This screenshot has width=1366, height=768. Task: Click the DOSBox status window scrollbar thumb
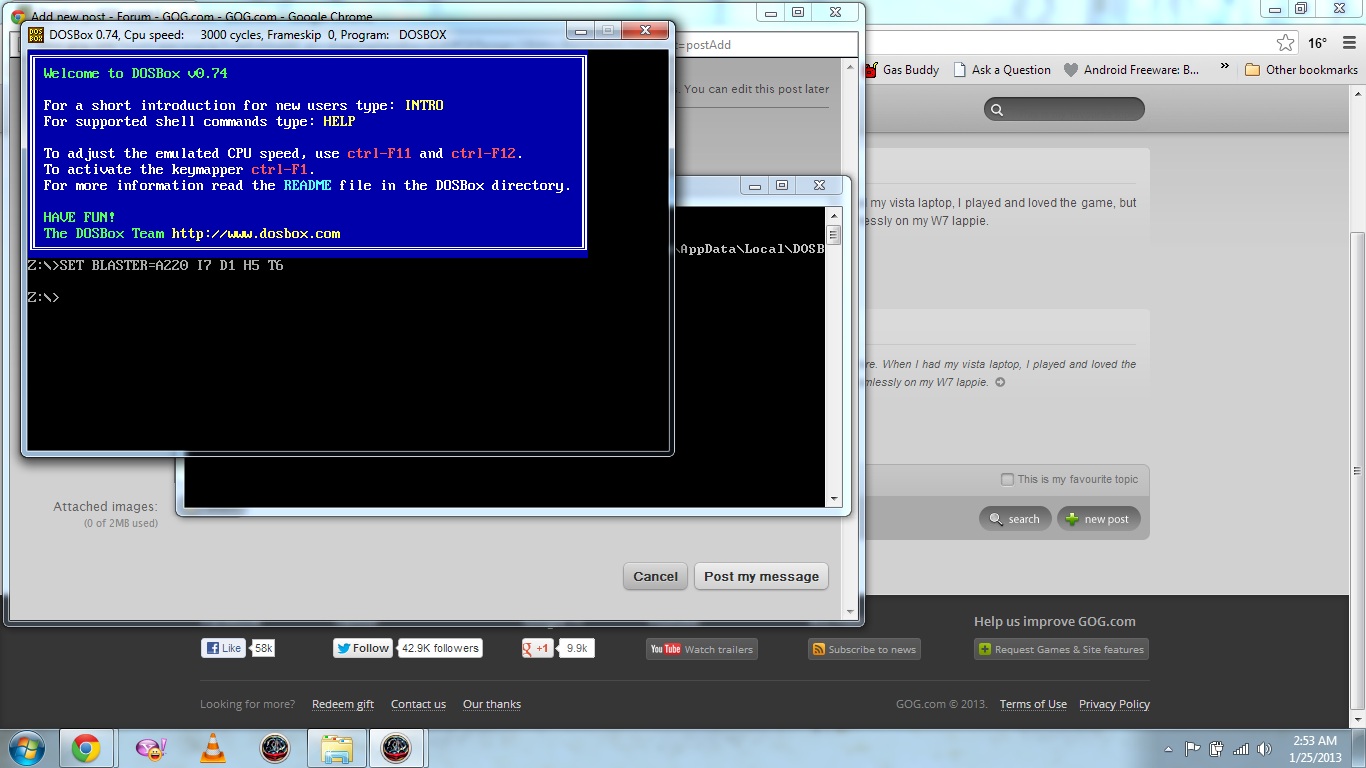coord(834,235)
